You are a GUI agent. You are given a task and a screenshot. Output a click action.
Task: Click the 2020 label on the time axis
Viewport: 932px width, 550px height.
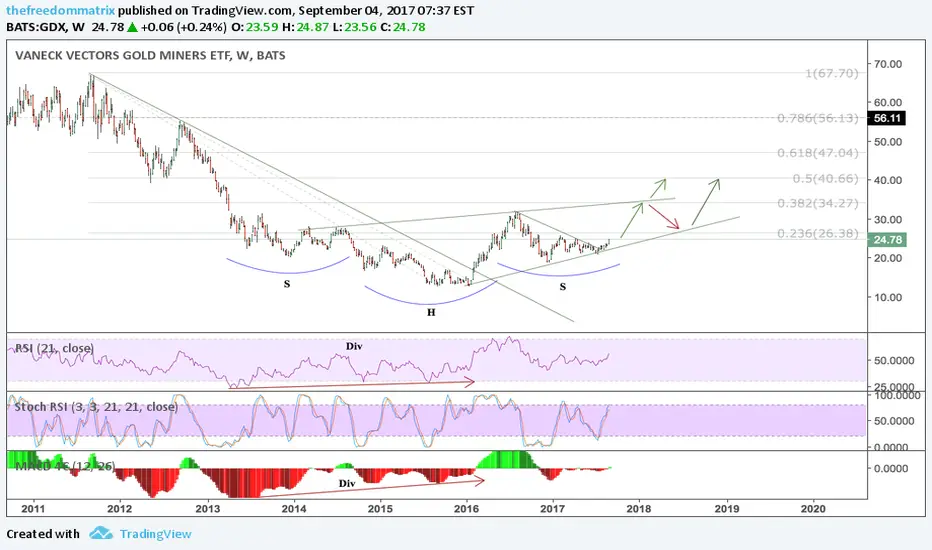pyautogui.click(x=813, y=508)
